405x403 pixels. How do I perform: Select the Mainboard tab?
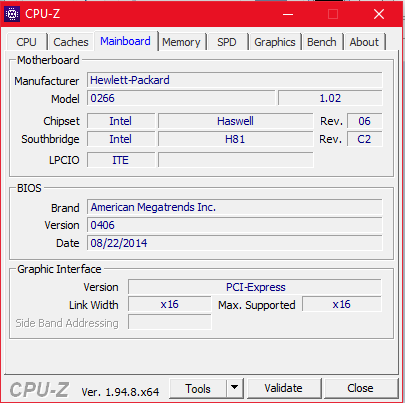tap(126, 41)
